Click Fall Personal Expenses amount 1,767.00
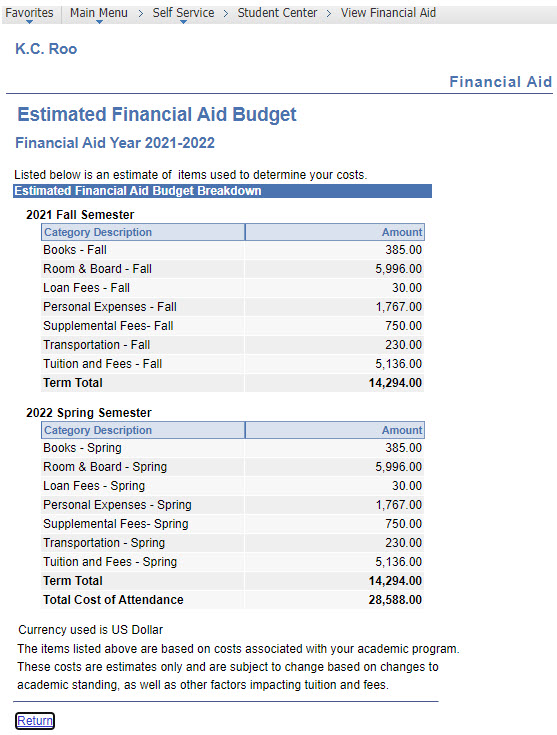This screenshot has width=557, height=735. (x=399, y=307)
